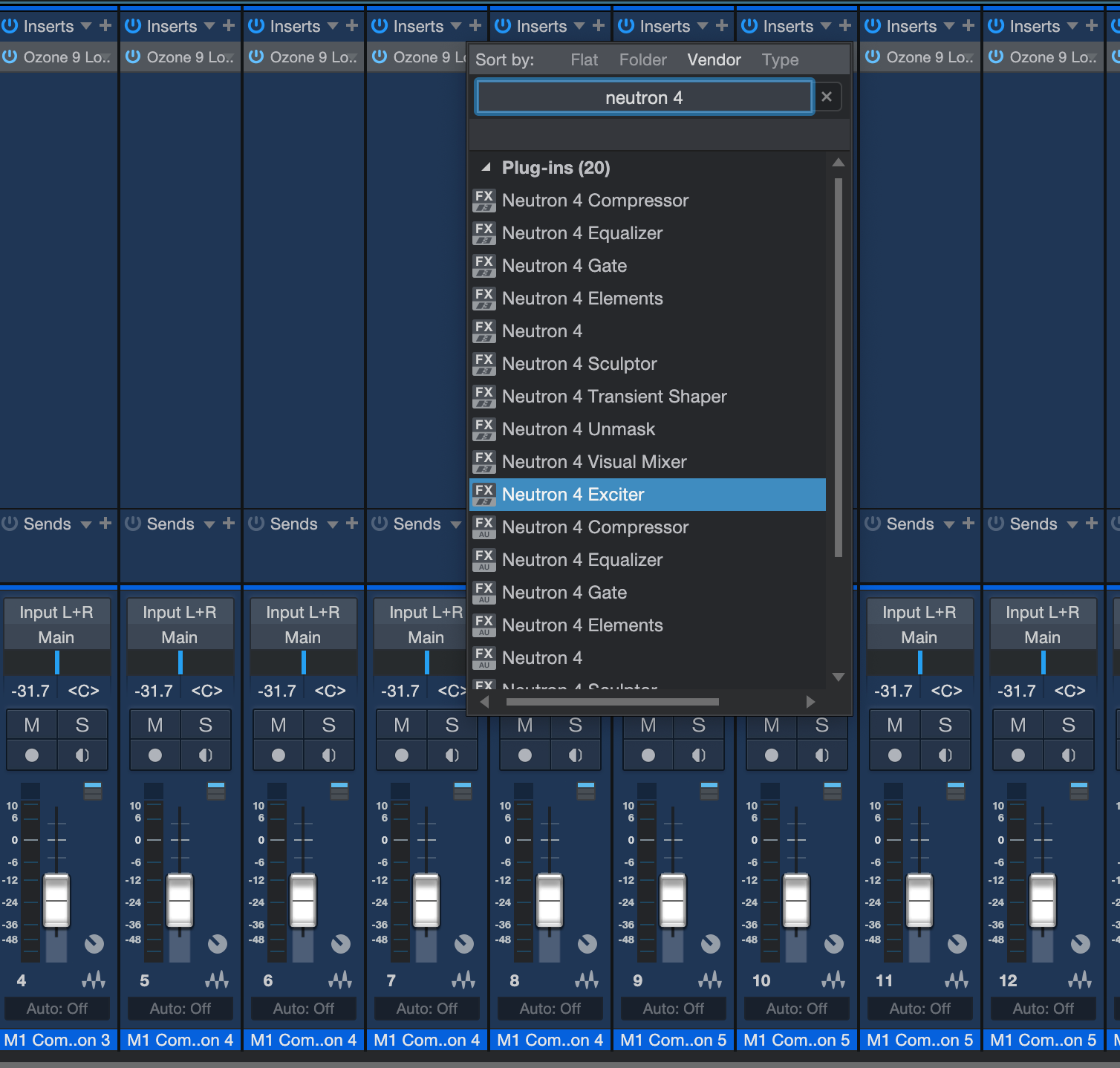Add insert on channel 11
Image resolution: width=1120 pixels, height=1068 pixels.
click(x=968, y=26)
